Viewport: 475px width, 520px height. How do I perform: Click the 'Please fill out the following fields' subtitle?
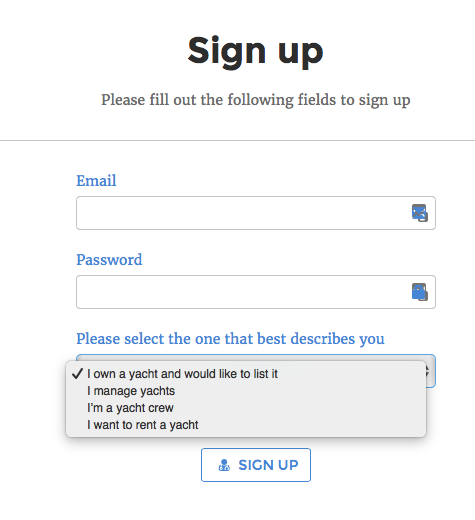pyautogui.click(x=256, y=100)
